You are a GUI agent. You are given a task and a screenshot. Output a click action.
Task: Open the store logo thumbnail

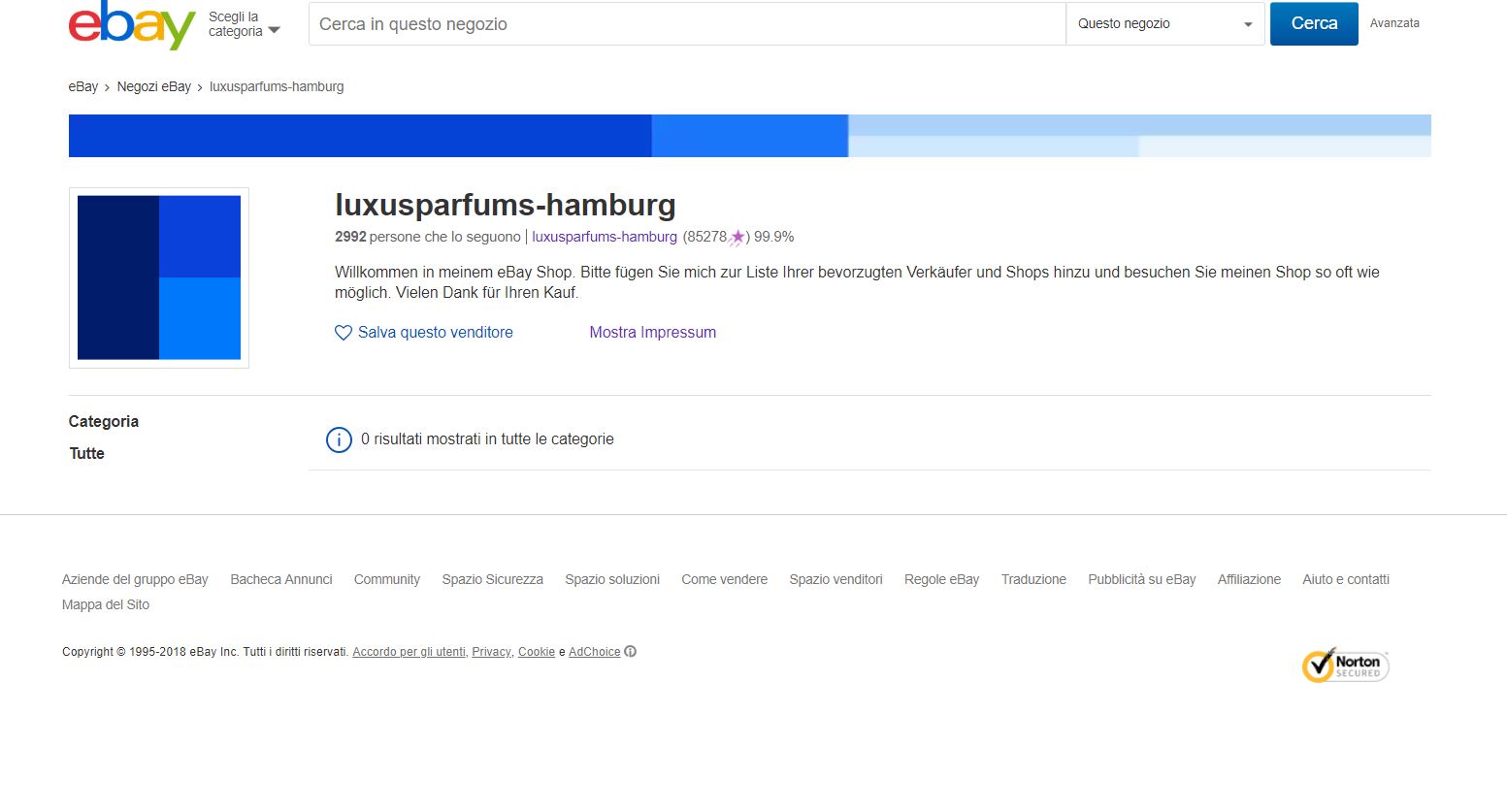pos(159,277)
